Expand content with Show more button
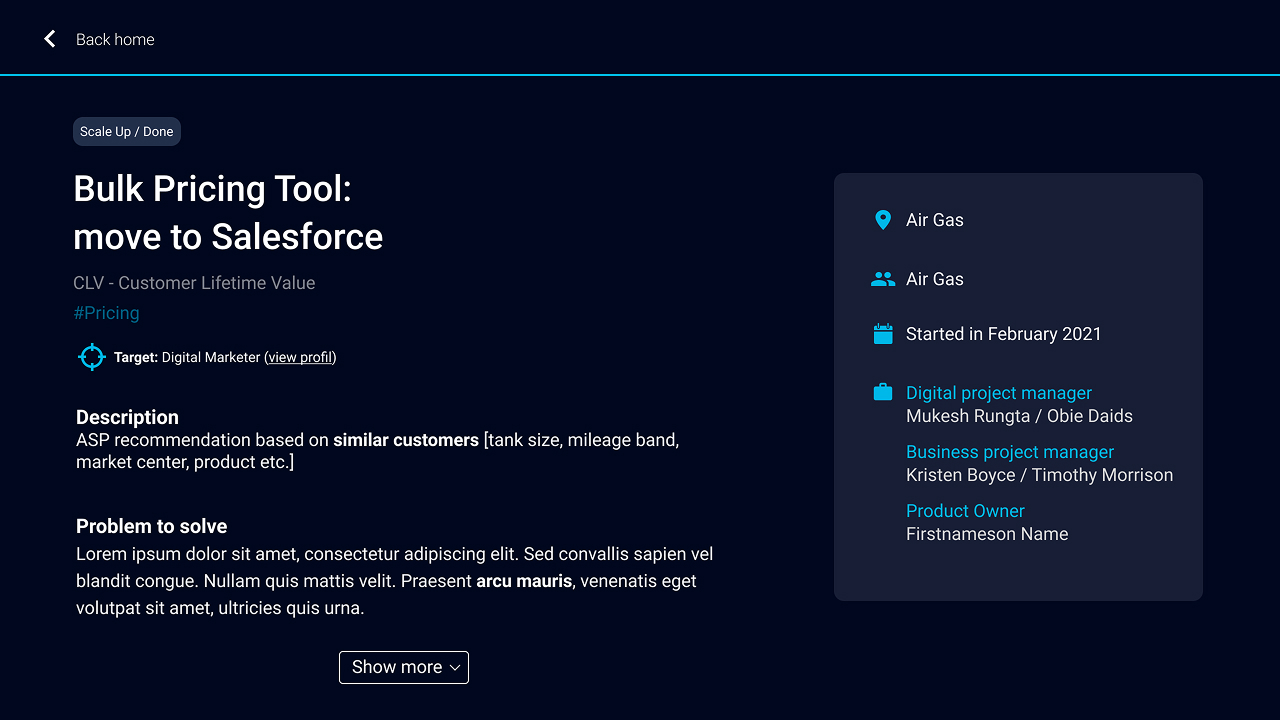Image resolution: width=1280 pixels, height=720 pixels. [x=404, y=667]
